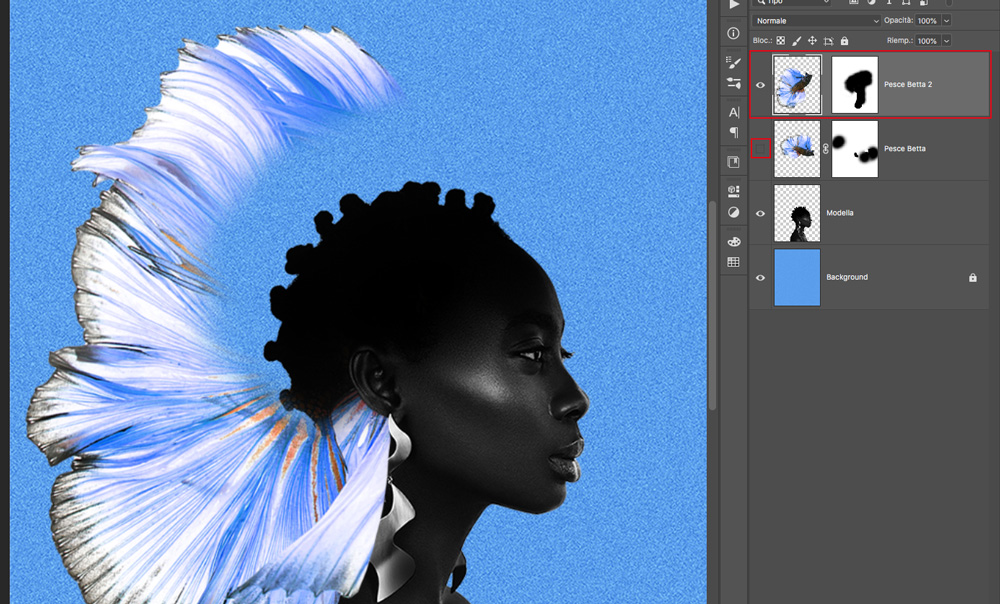Open the Character panel icon

[734, 112]
